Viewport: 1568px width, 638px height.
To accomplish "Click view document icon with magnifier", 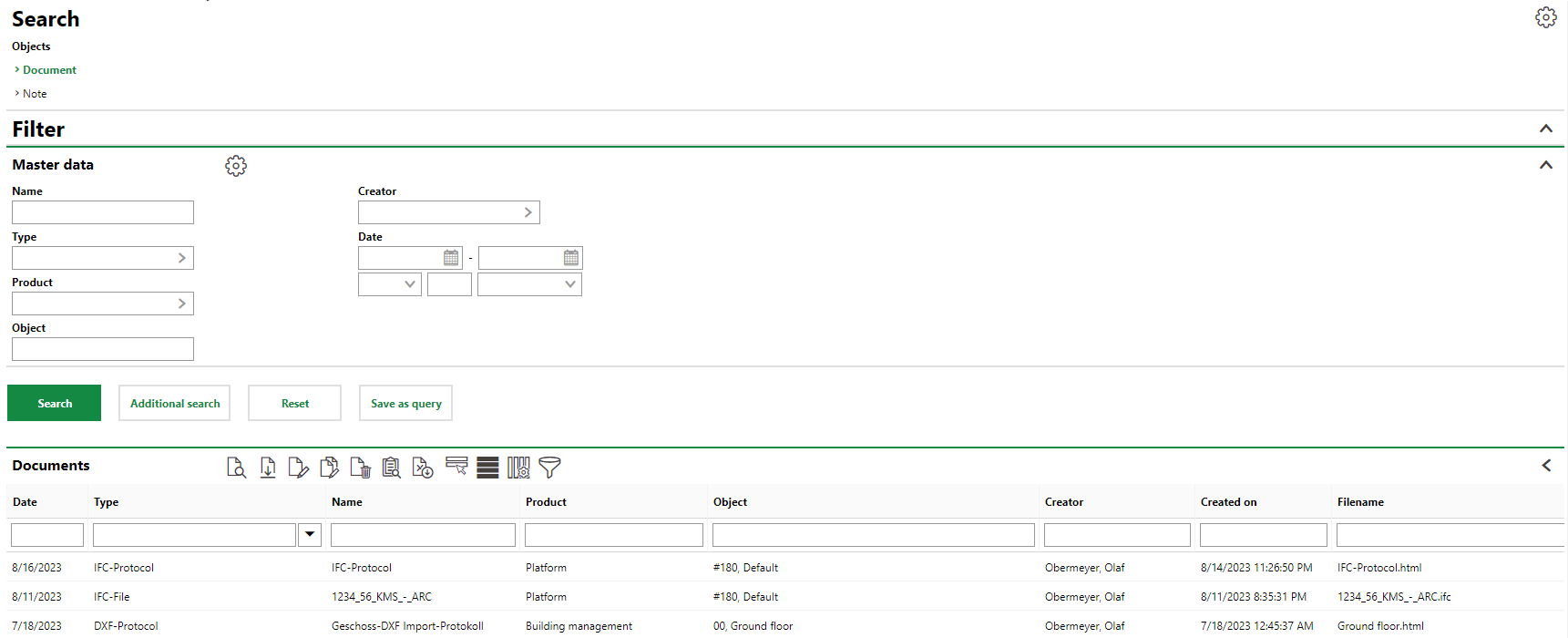I will tap(236, 468).
